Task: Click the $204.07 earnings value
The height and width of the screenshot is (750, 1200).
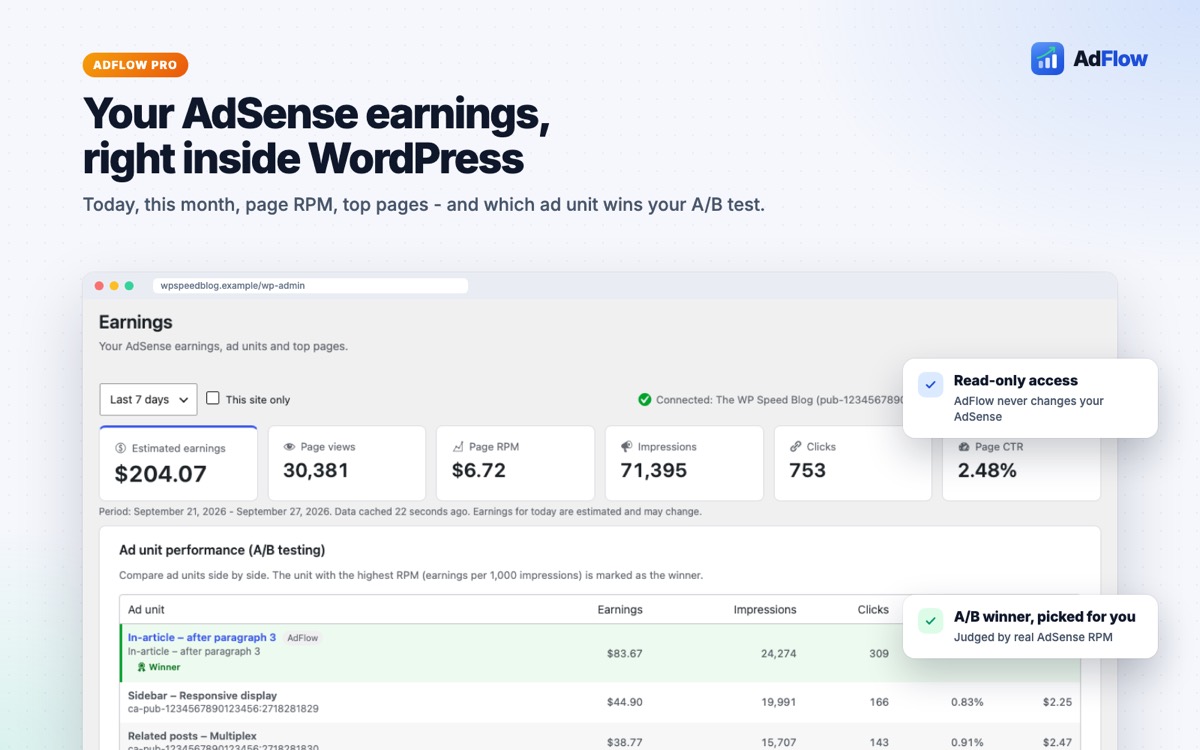Action: coord(161,474)
